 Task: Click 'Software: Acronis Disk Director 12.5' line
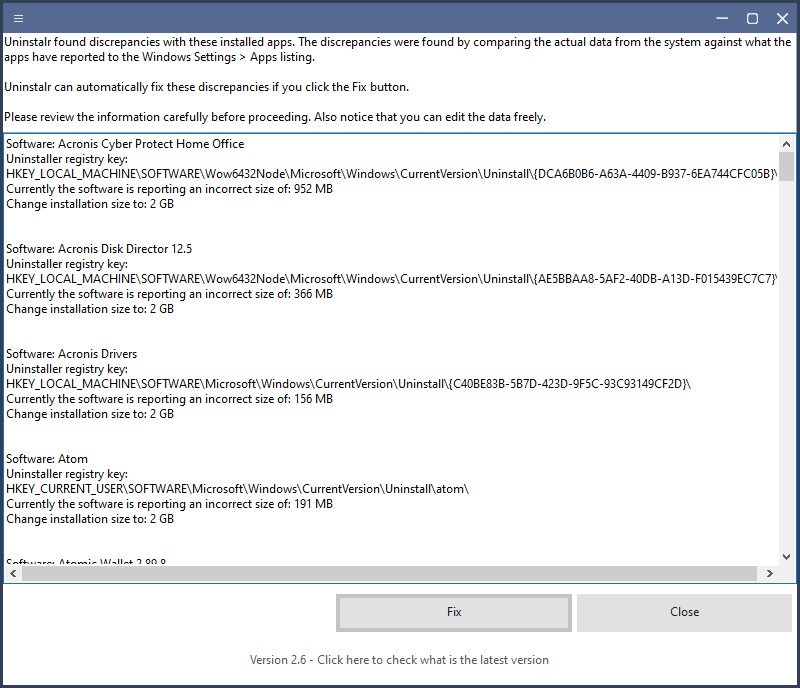[x=99, y=249]
